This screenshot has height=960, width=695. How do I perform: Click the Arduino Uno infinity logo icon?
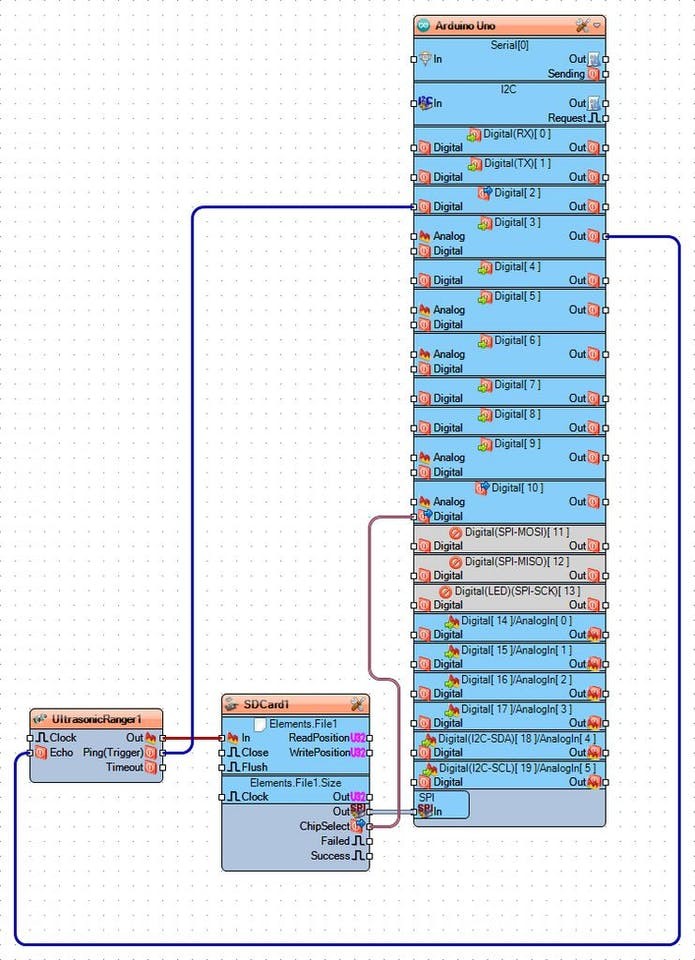pos(423,26)
